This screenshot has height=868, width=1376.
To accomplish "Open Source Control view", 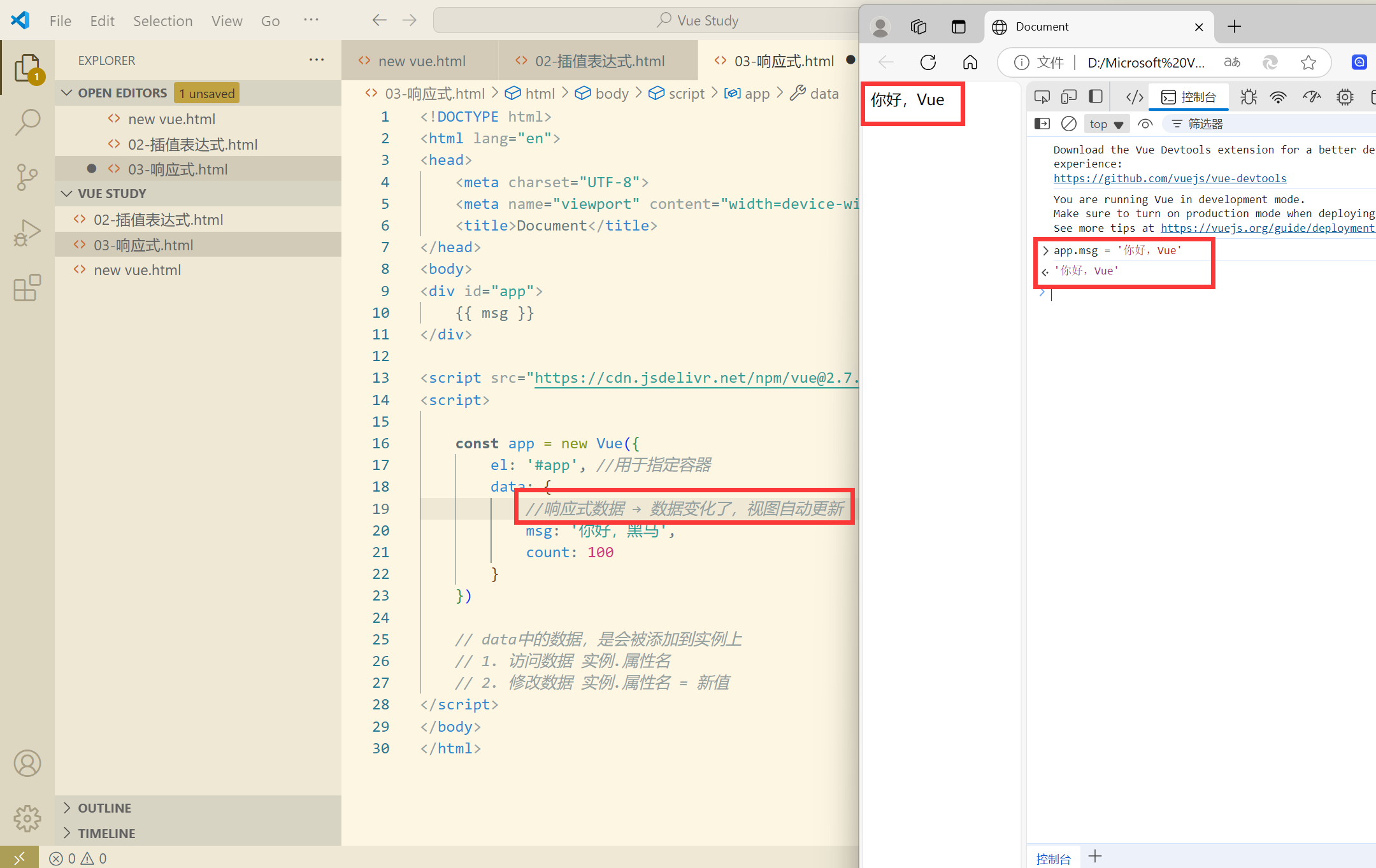I will 27,177.
